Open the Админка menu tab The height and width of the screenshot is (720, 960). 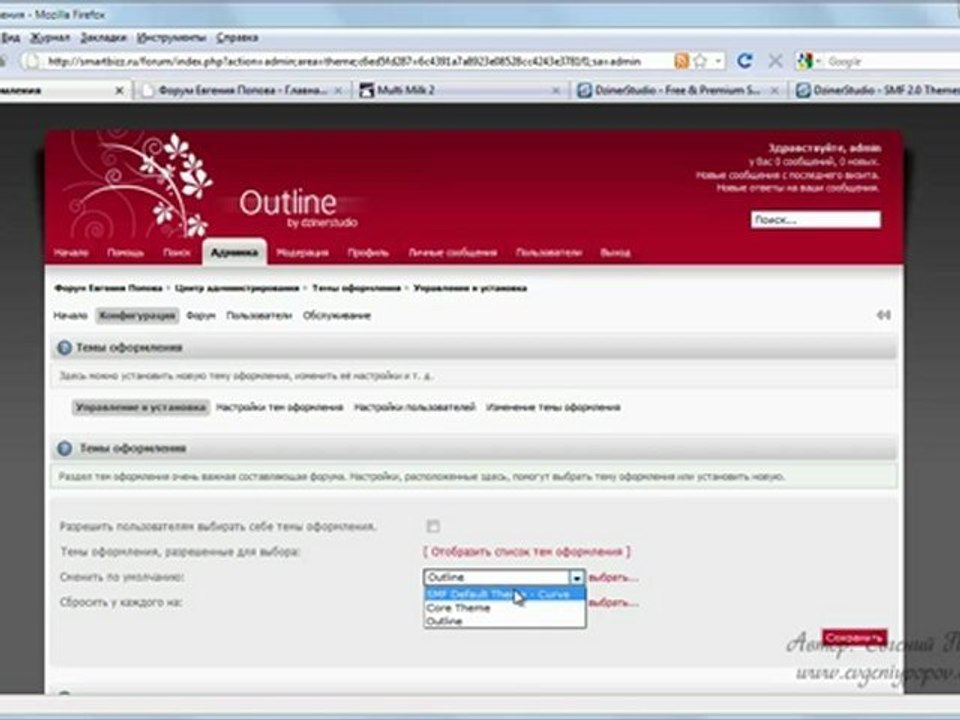click(234, 252)
